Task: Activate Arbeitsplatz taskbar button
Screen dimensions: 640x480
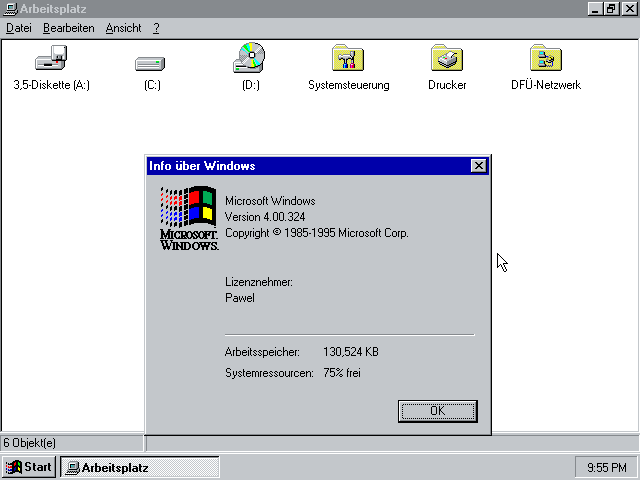Action: [x=140, y=467]
